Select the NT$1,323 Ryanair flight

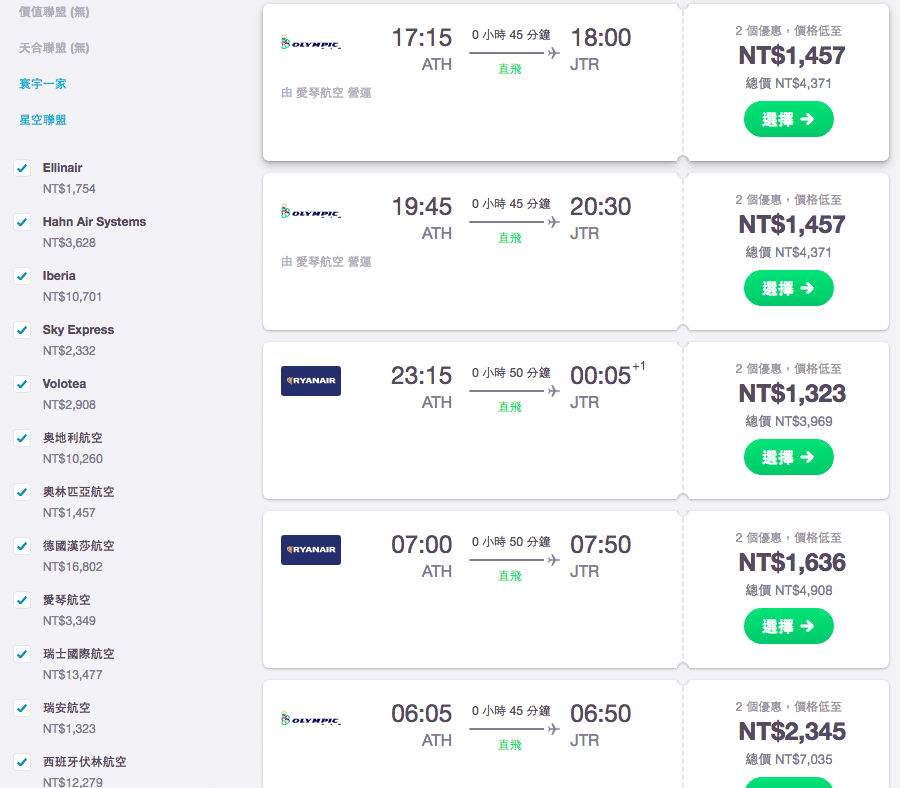(x=789, y=457)
